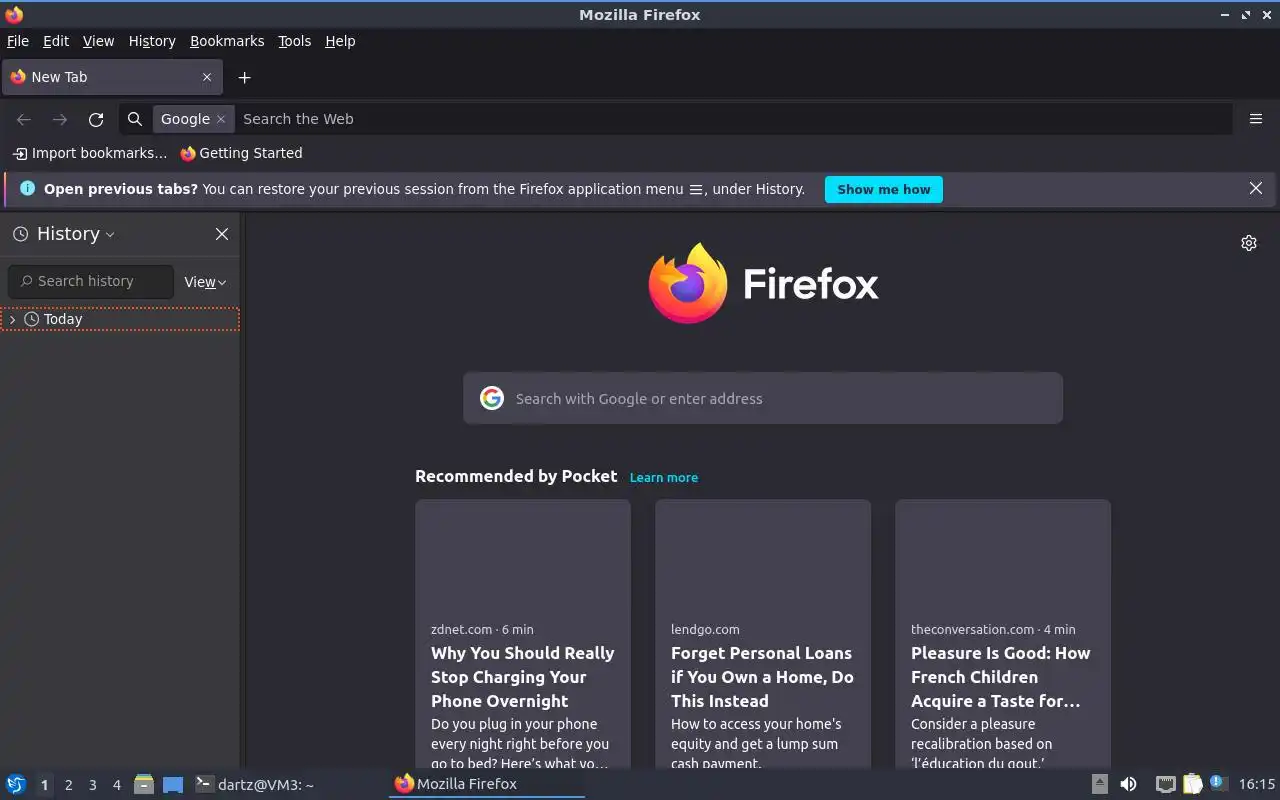Open the History sidebar switcher dropdown
The image size is (1280, 800).
pos(76,234)
